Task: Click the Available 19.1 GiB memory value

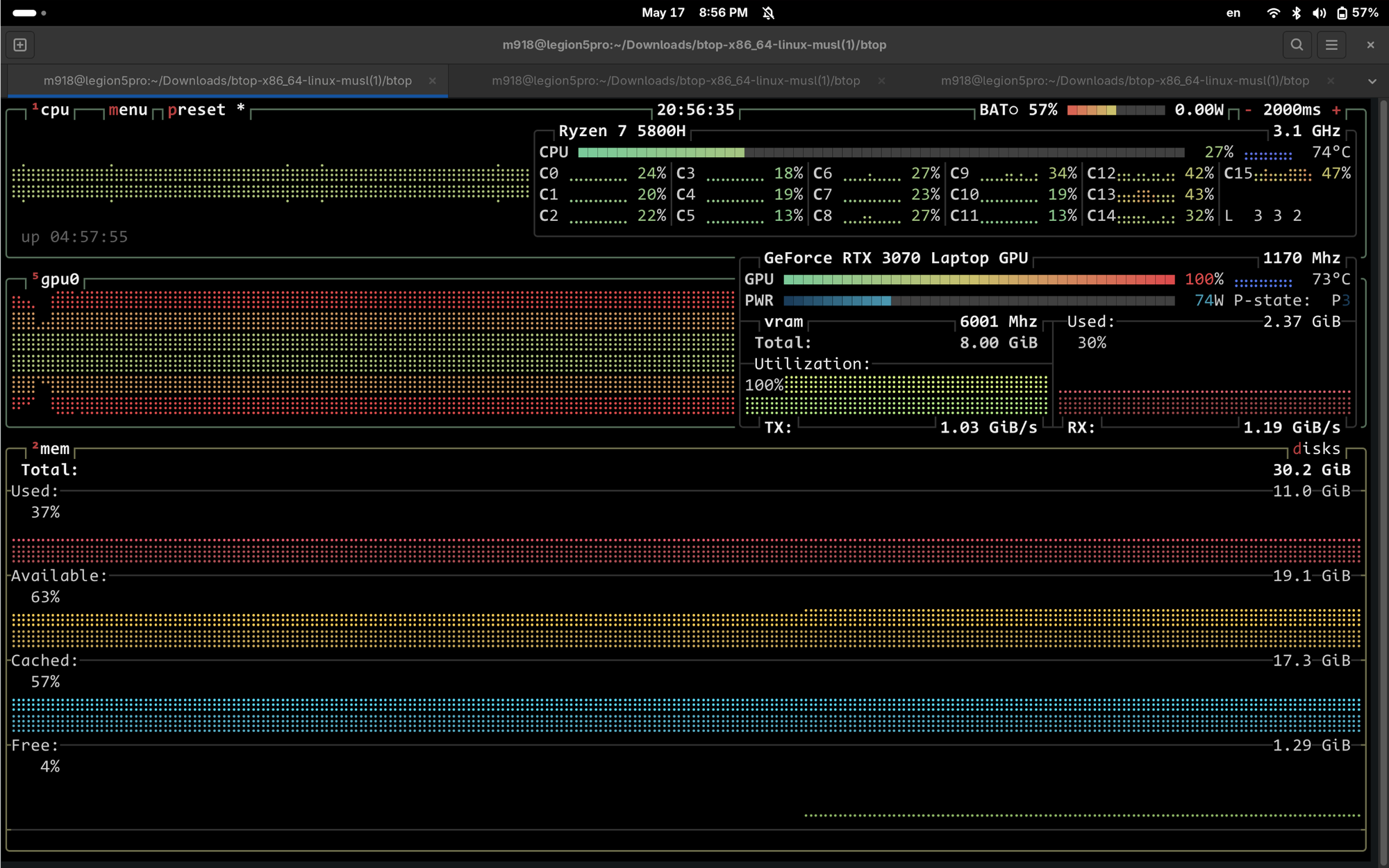Action: (1311, 576)
